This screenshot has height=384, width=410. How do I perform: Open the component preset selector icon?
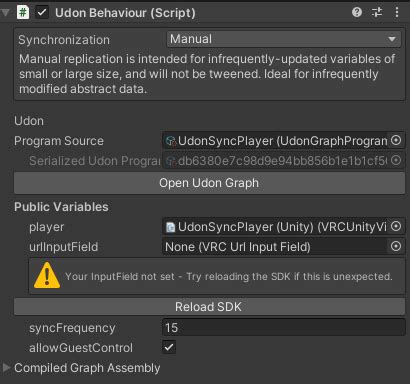377,13
